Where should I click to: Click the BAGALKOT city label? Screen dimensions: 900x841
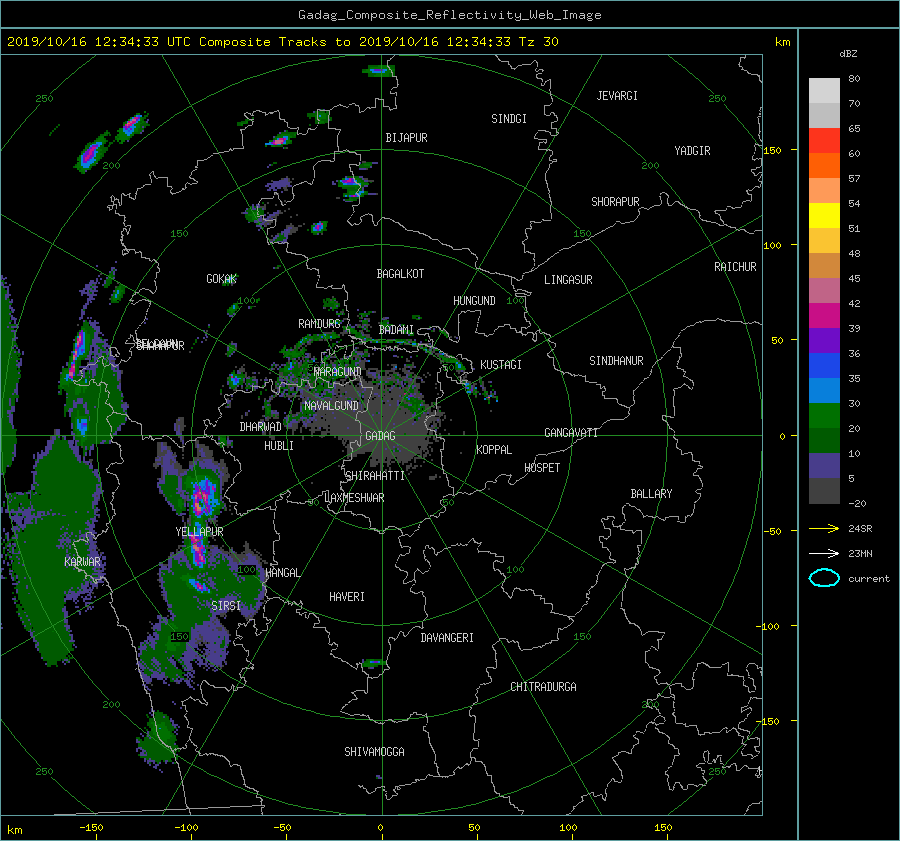400,274
